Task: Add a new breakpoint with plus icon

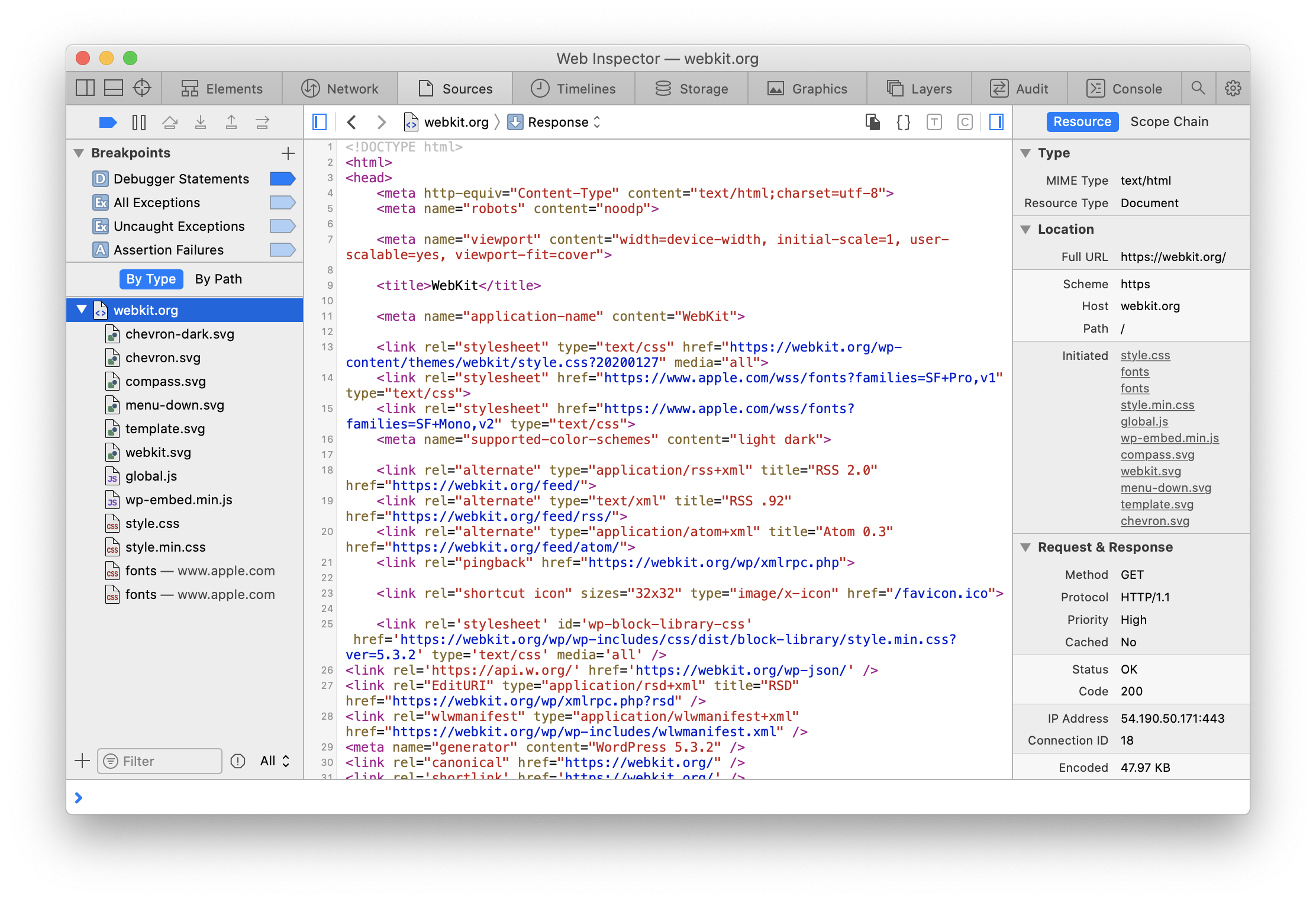Action: pos(288,153)
